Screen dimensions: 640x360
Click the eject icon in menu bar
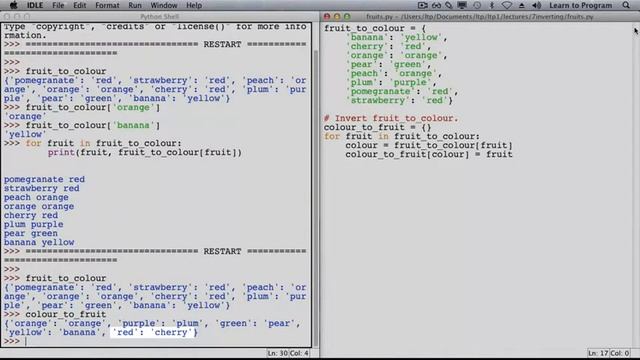pos(522,5)
